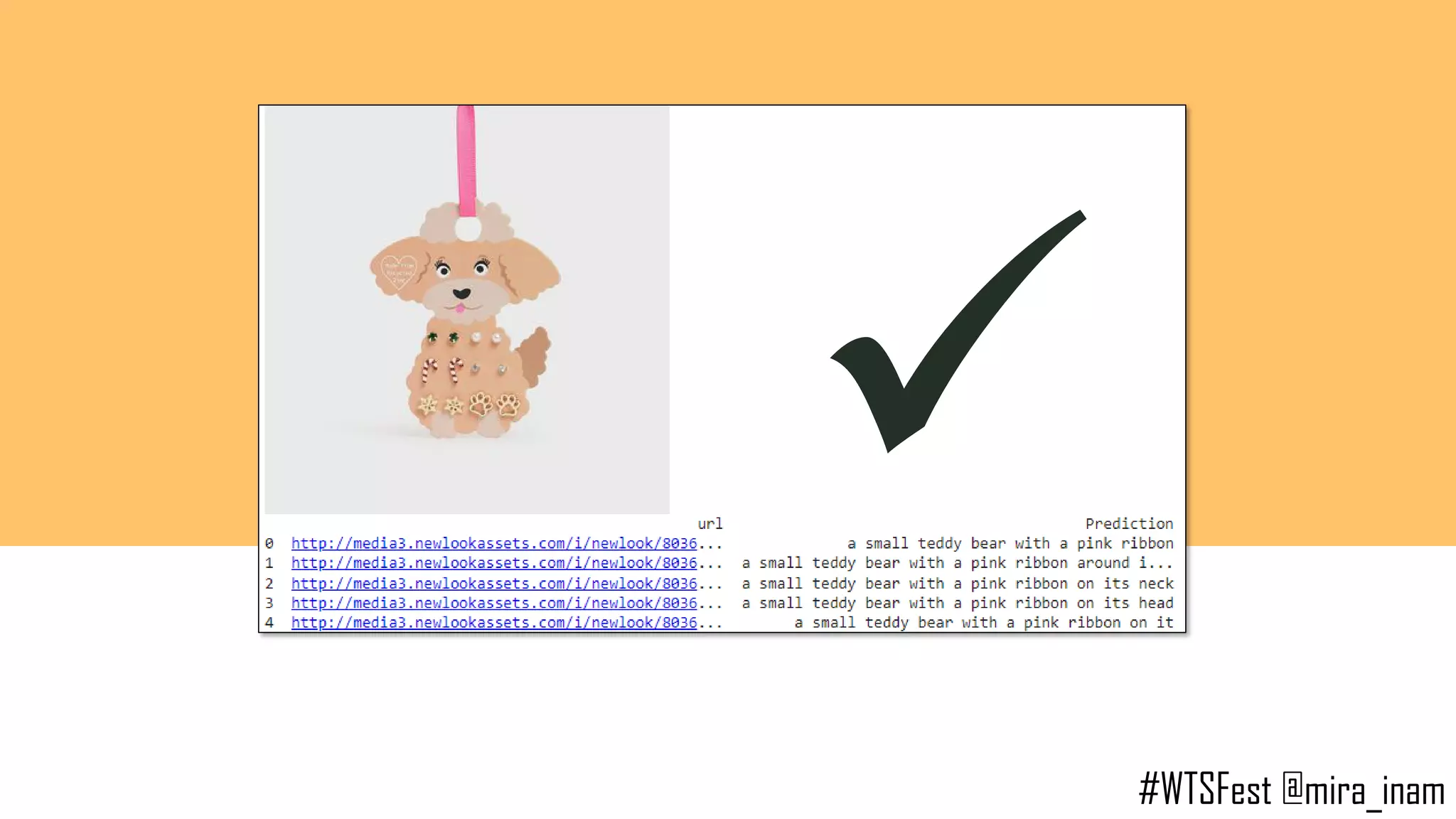The image size is (1456, 819).
Task: Click the heart badge on dog's ear
Action: pyautogui.click(x=398, y=272)
